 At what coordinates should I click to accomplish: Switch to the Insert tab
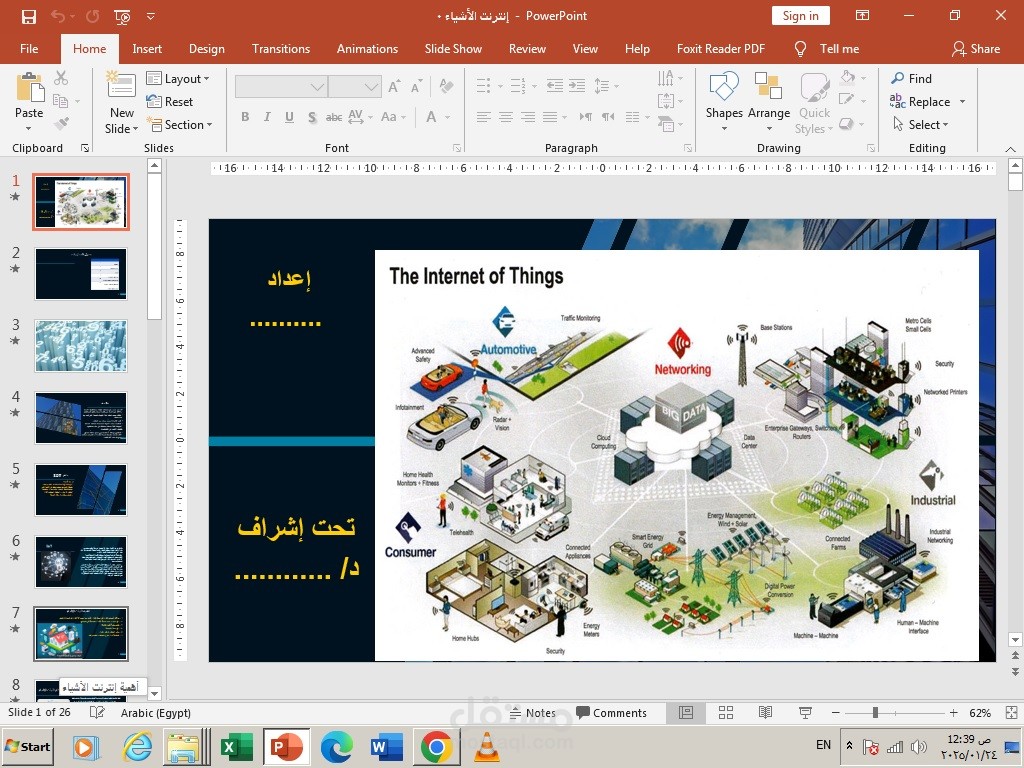click(147, 48)
